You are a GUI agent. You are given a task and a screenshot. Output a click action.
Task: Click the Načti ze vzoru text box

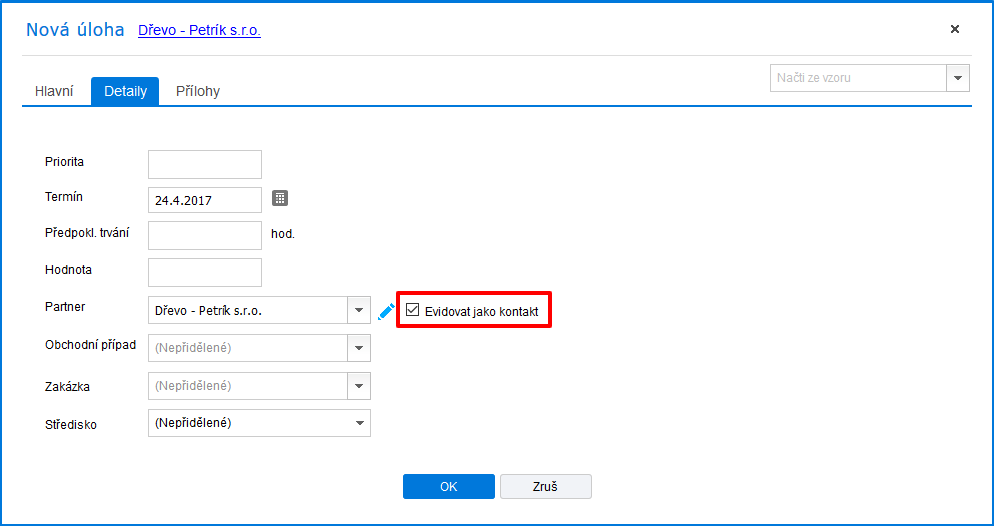click(x=859, y=78)
